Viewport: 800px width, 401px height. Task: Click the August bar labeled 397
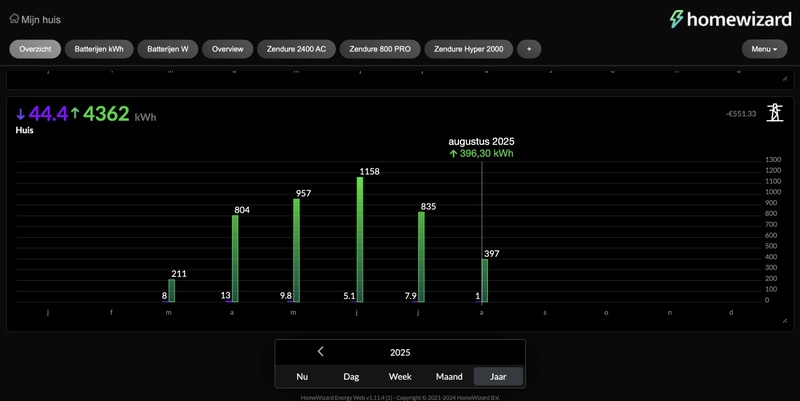(485, 281)
